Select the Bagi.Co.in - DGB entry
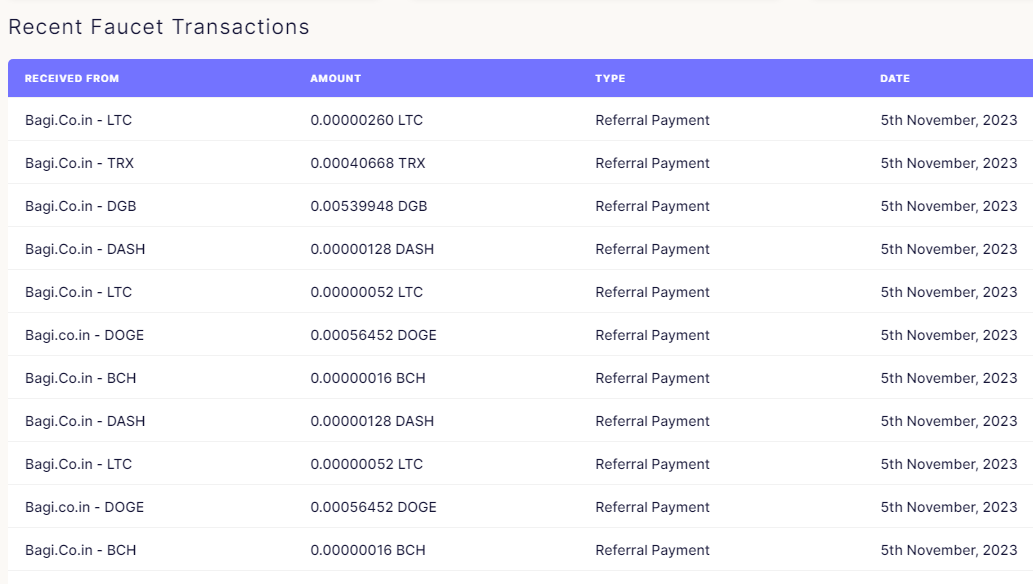 (80, 206)
